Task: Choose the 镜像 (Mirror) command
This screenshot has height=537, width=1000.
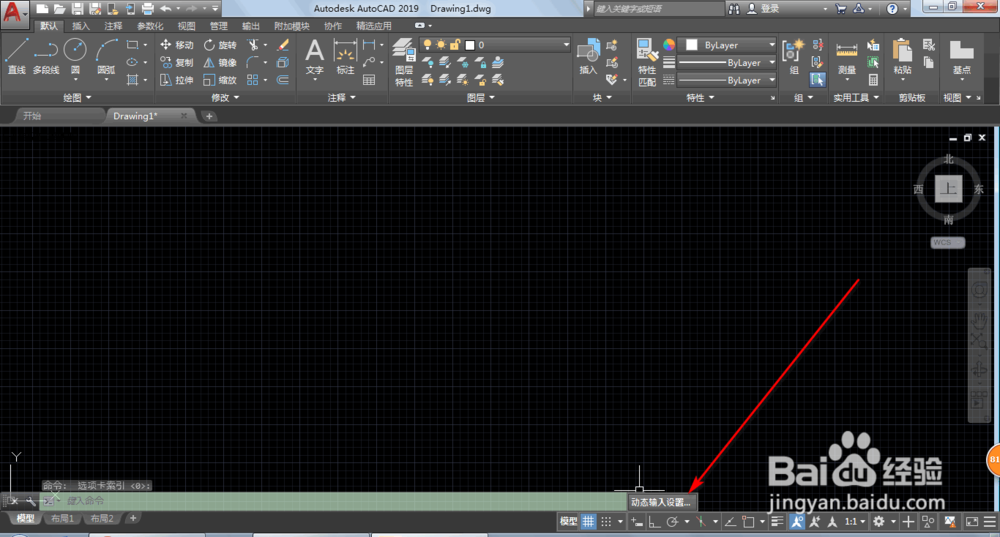Action: point(220,63)
